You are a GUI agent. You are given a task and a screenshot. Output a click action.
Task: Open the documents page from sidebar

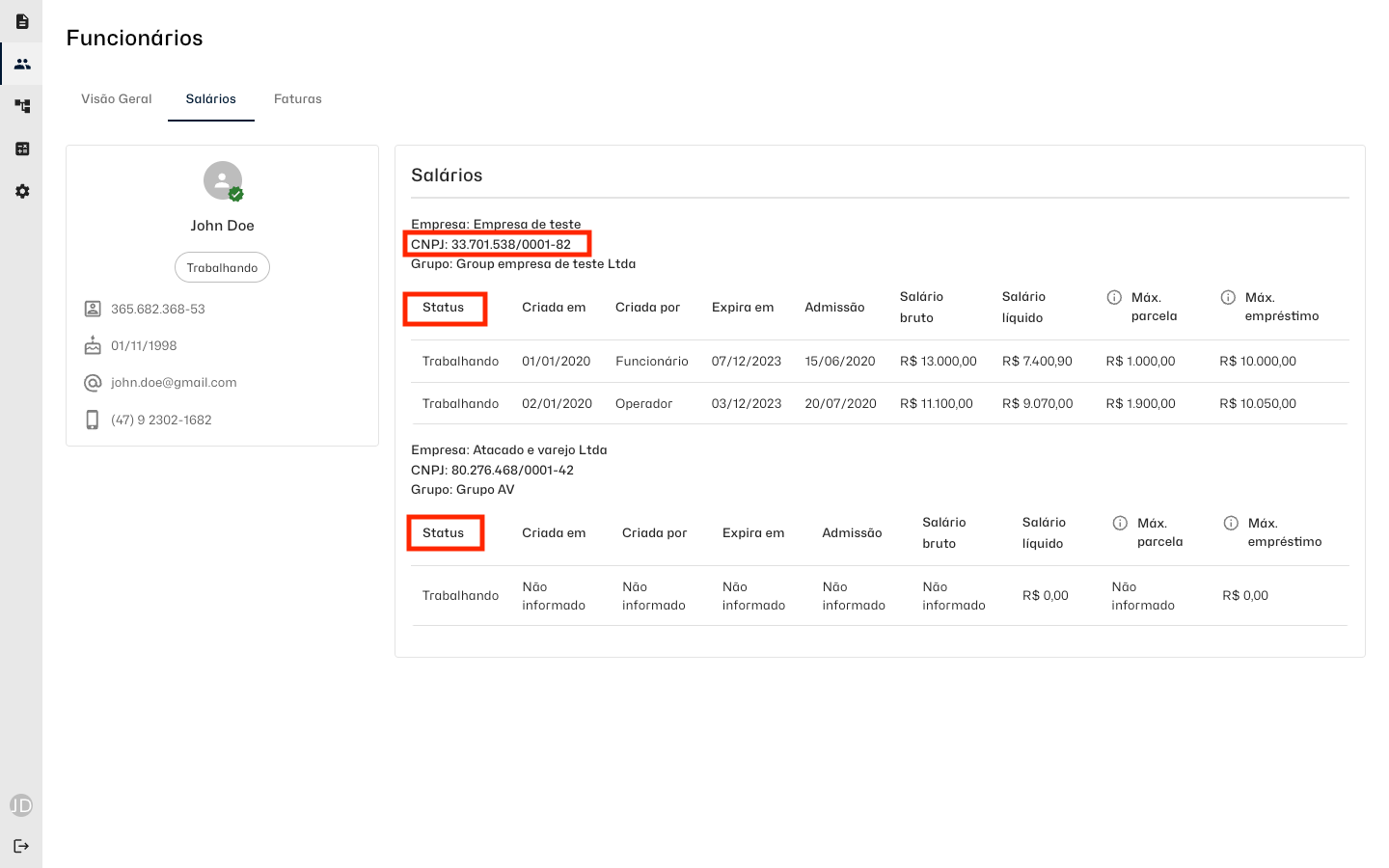tap(21, 21)
